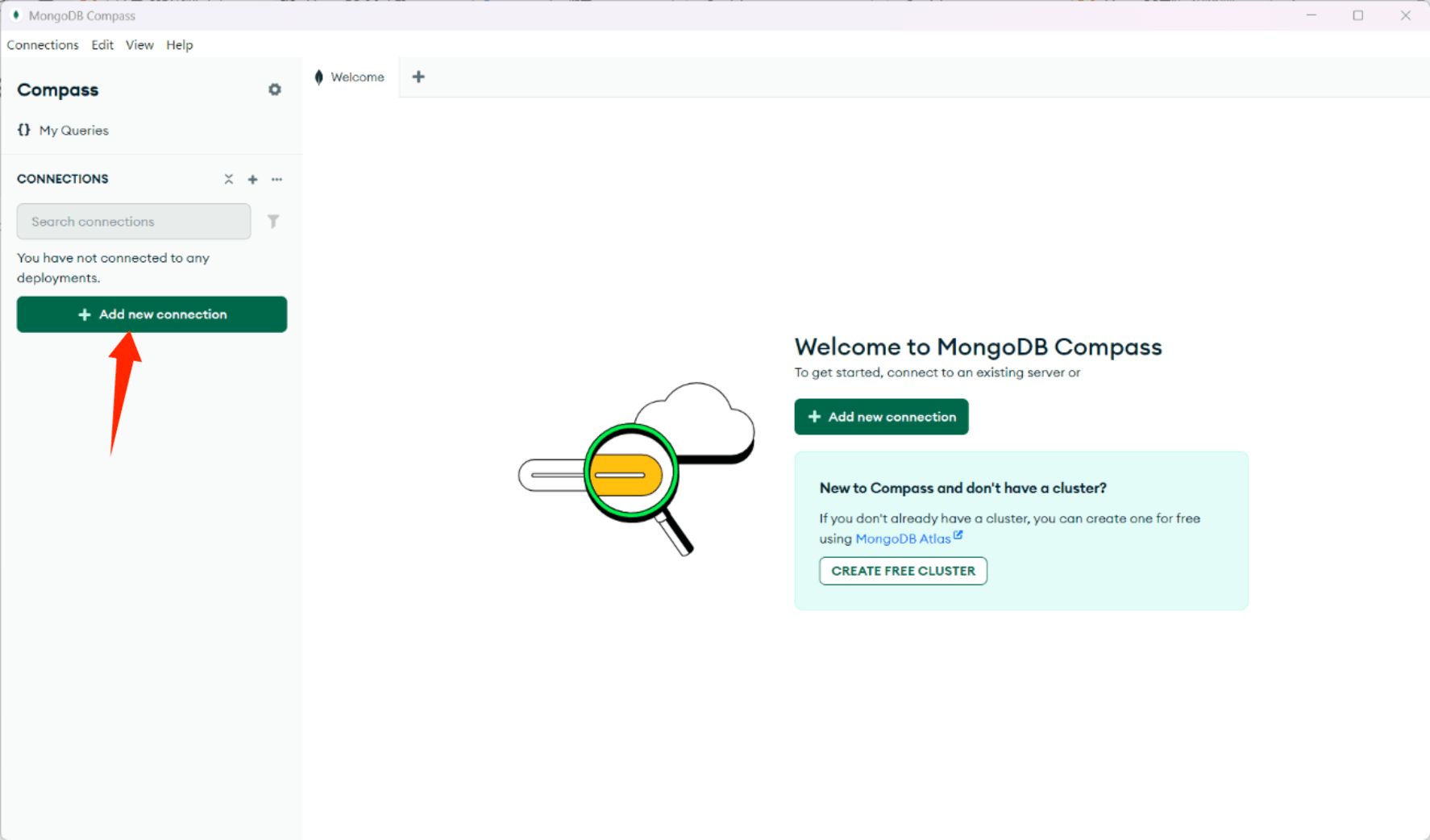Click the plus icon beside CONNECTIONS header
1430x840 pixels.
[252, 179]
